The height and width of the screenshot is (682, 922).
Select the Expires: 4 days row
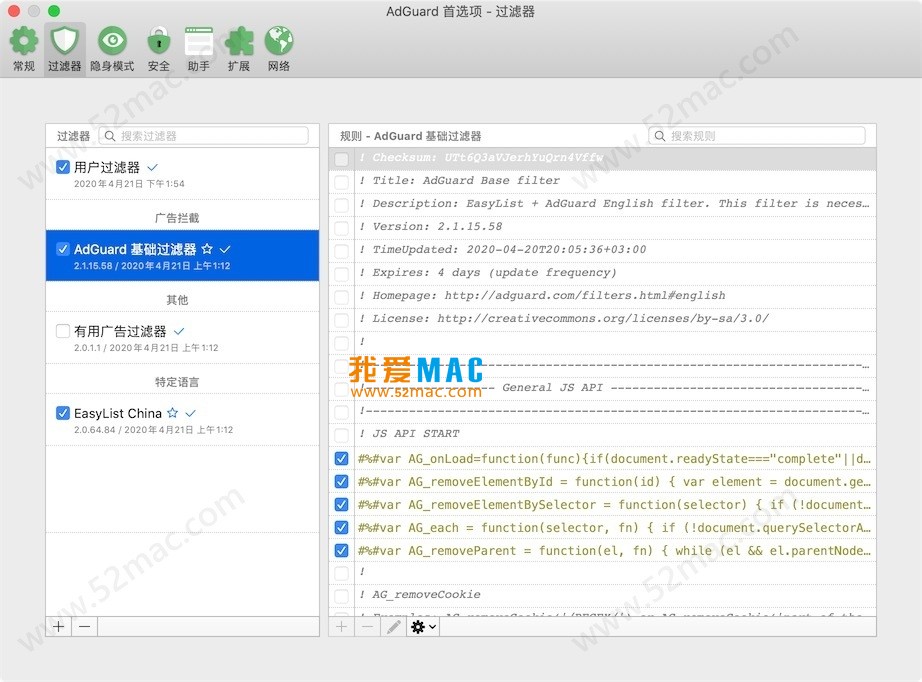point(602,272)
